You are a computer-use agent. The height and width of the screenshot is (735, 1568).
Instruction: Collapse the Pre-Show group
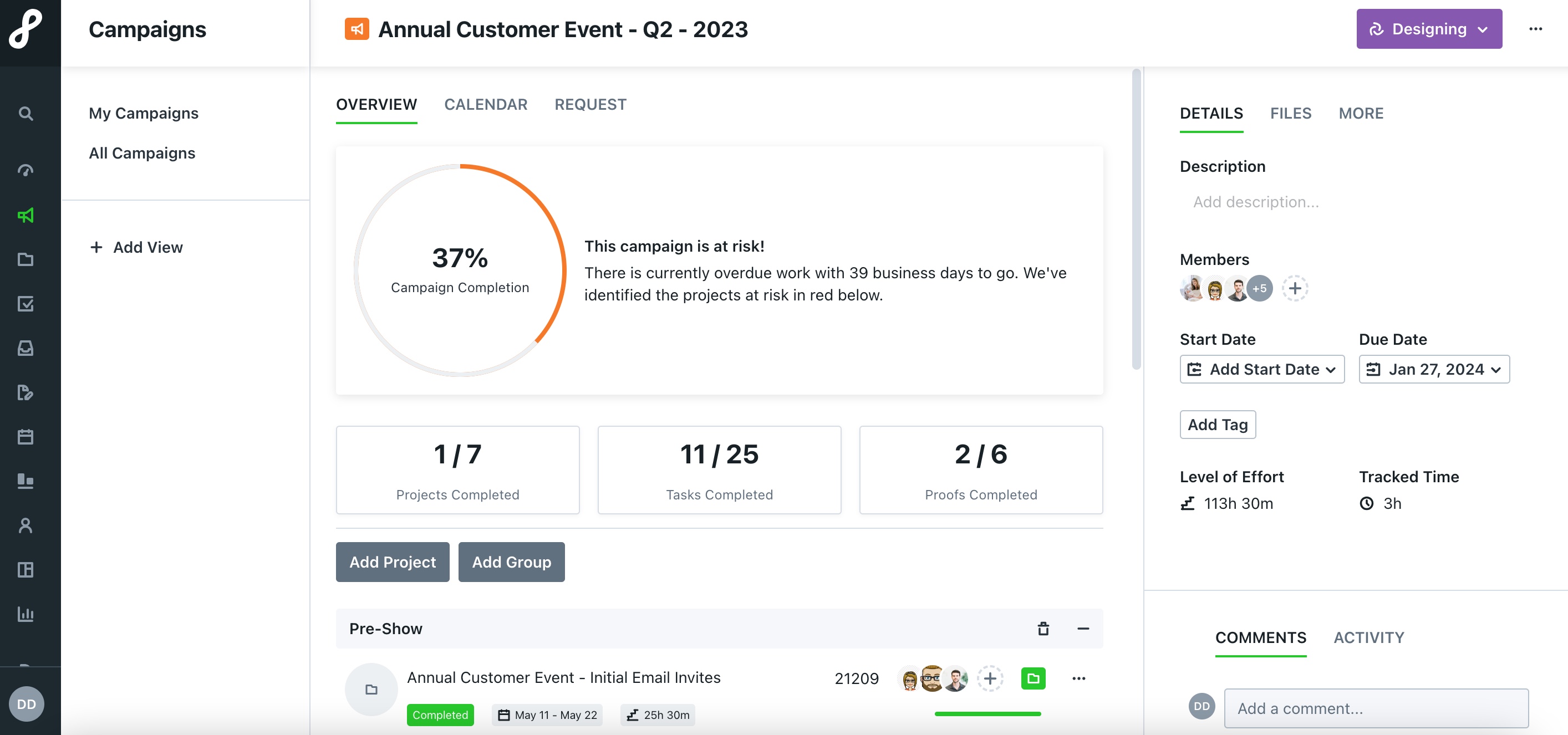[x=1083, y=629]
